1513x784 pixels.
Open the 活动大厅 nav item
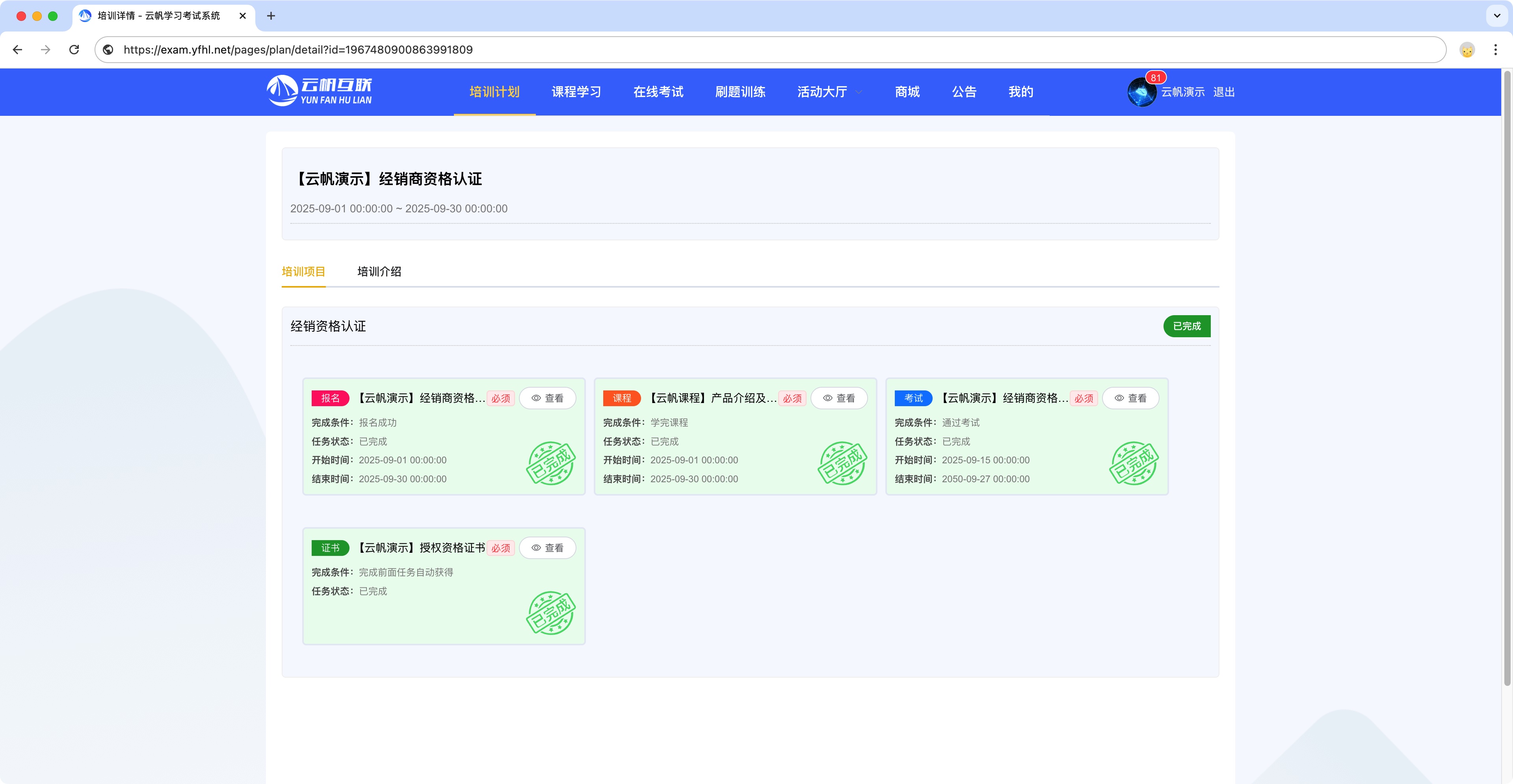tap(822, 92)
